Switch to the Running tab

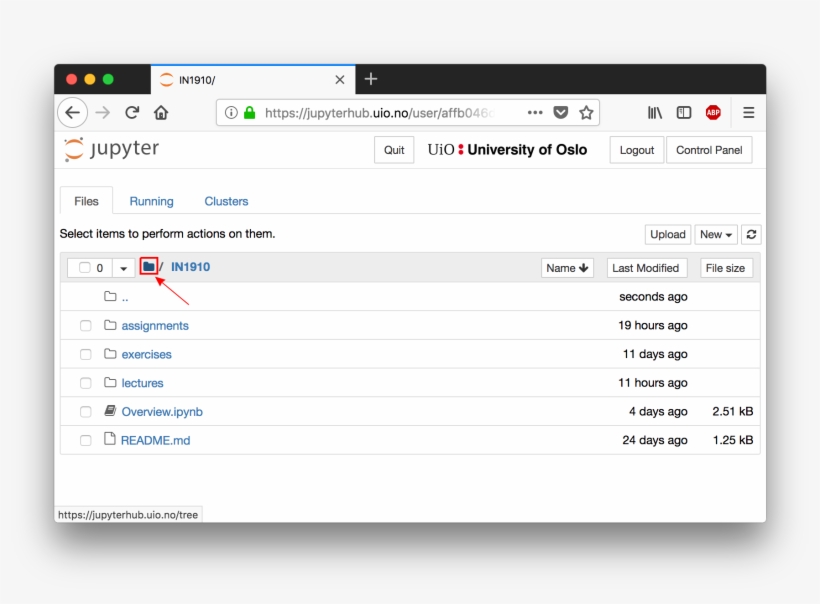[151, 201]
